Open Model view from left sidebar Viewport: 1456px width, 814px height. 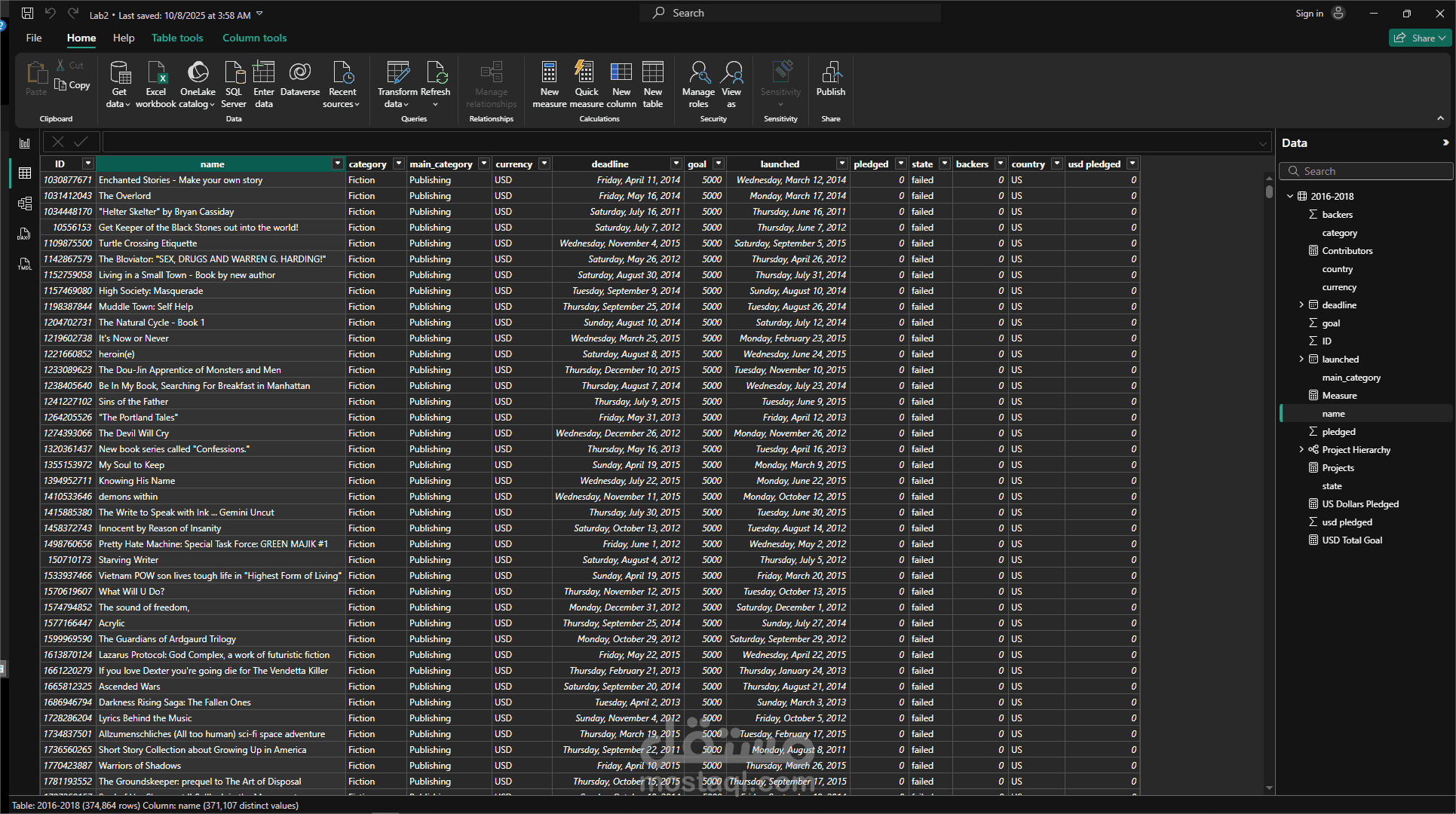(x=25, y=203)
